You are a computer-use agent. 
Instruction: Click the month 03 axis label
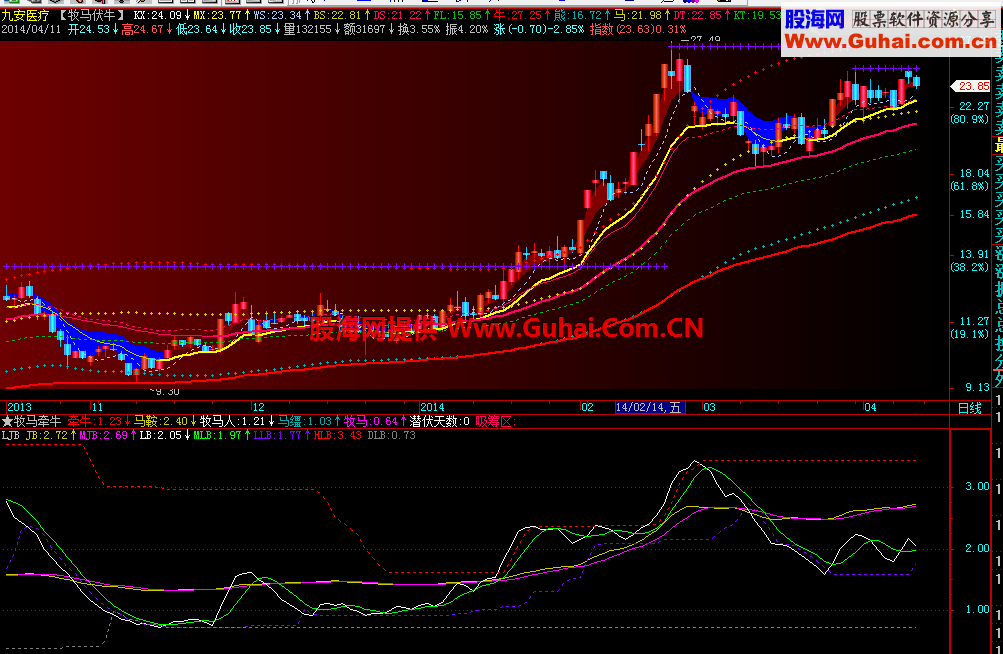709,408
